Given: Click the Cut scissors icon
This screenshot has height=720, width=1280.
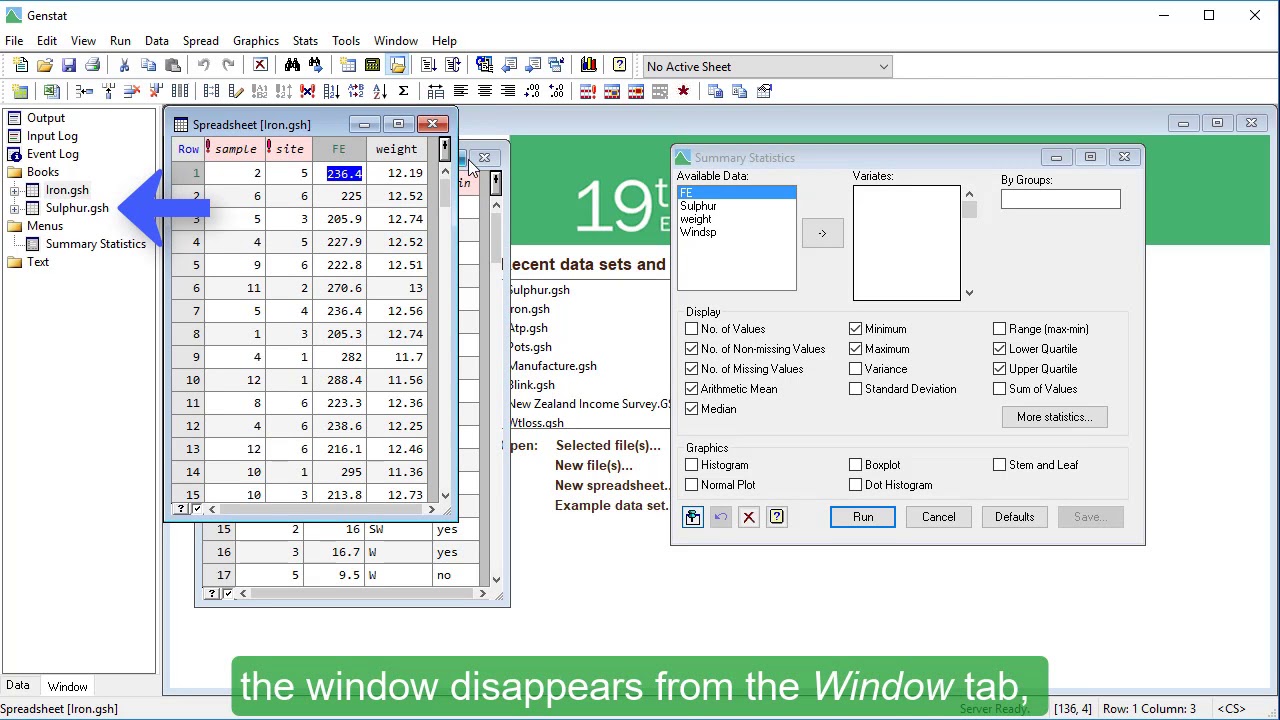Looking at the screenshot, I should (125, 66).
